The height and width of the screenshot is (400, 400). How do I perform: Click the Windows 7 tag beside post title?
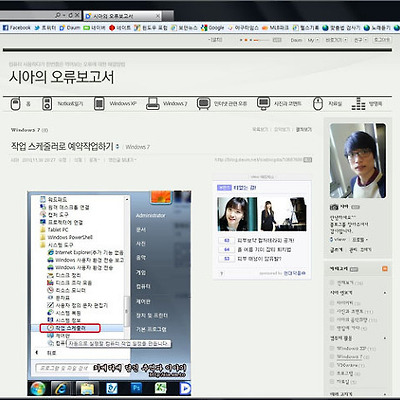[x=138, y=147]
